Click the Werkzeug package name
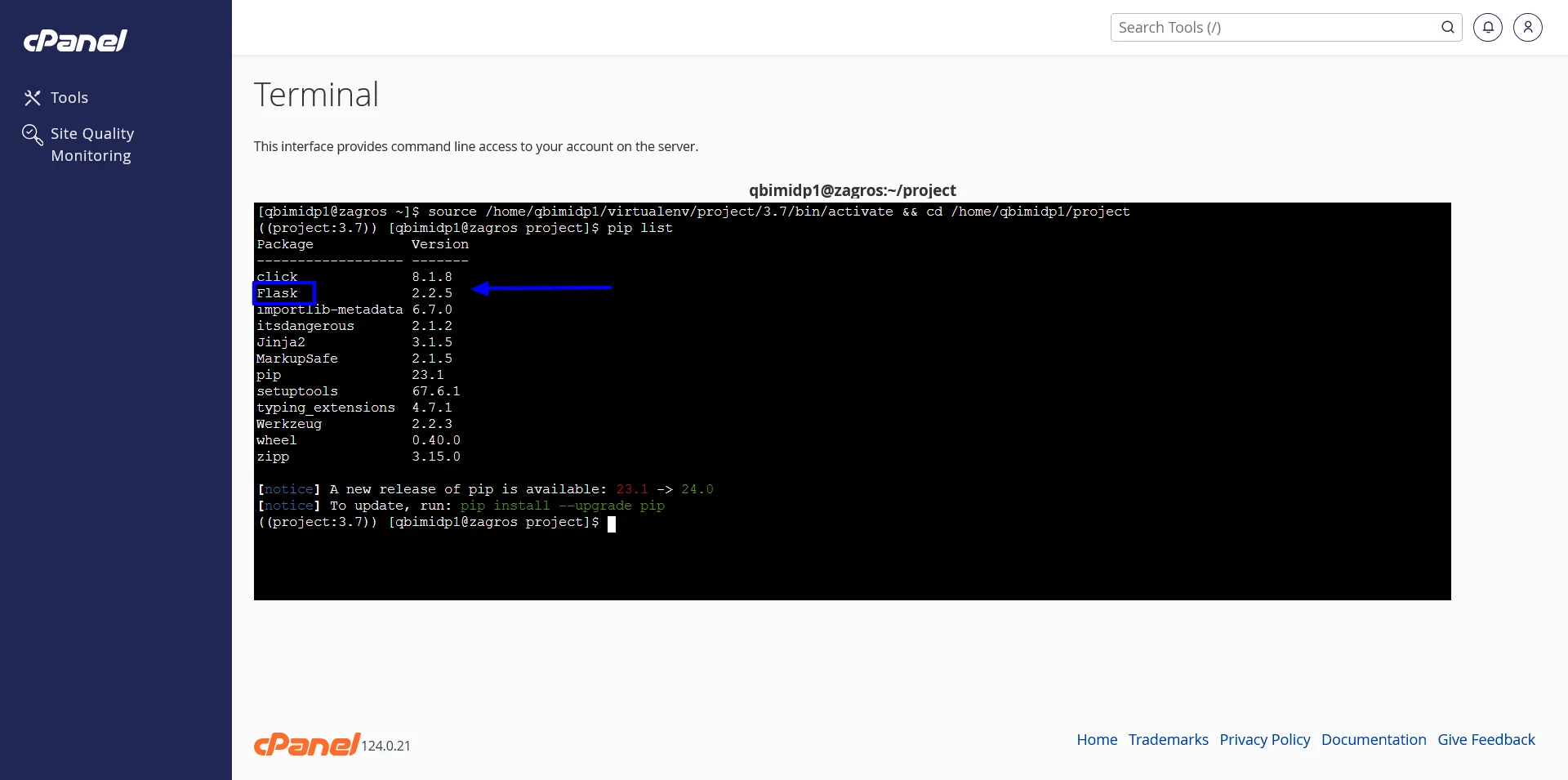Image resolution: width=1568 pixels, height=780 pixels. (289, 424)
